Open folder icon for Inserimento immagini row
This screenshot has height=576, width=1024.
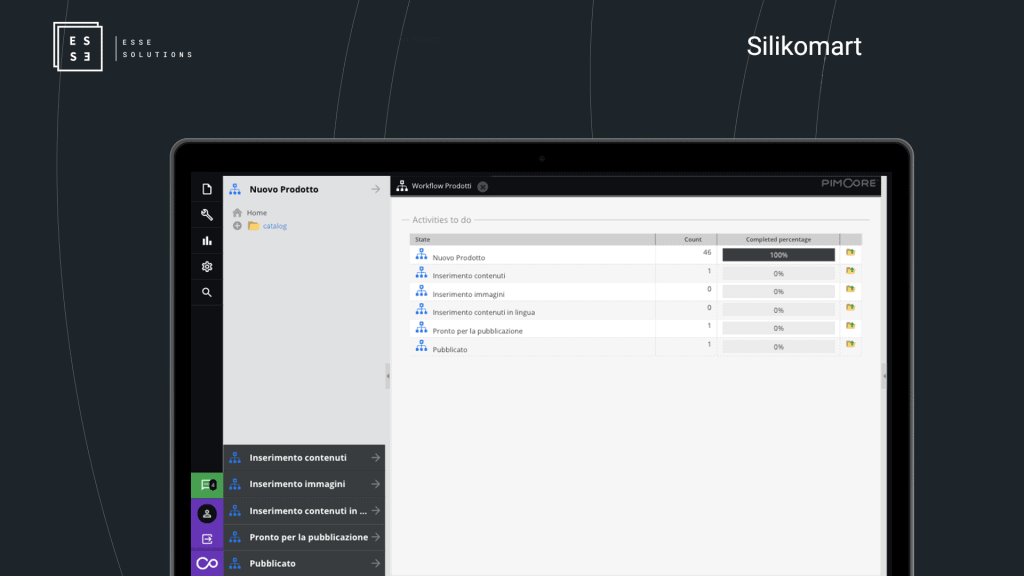pos(850,289)
